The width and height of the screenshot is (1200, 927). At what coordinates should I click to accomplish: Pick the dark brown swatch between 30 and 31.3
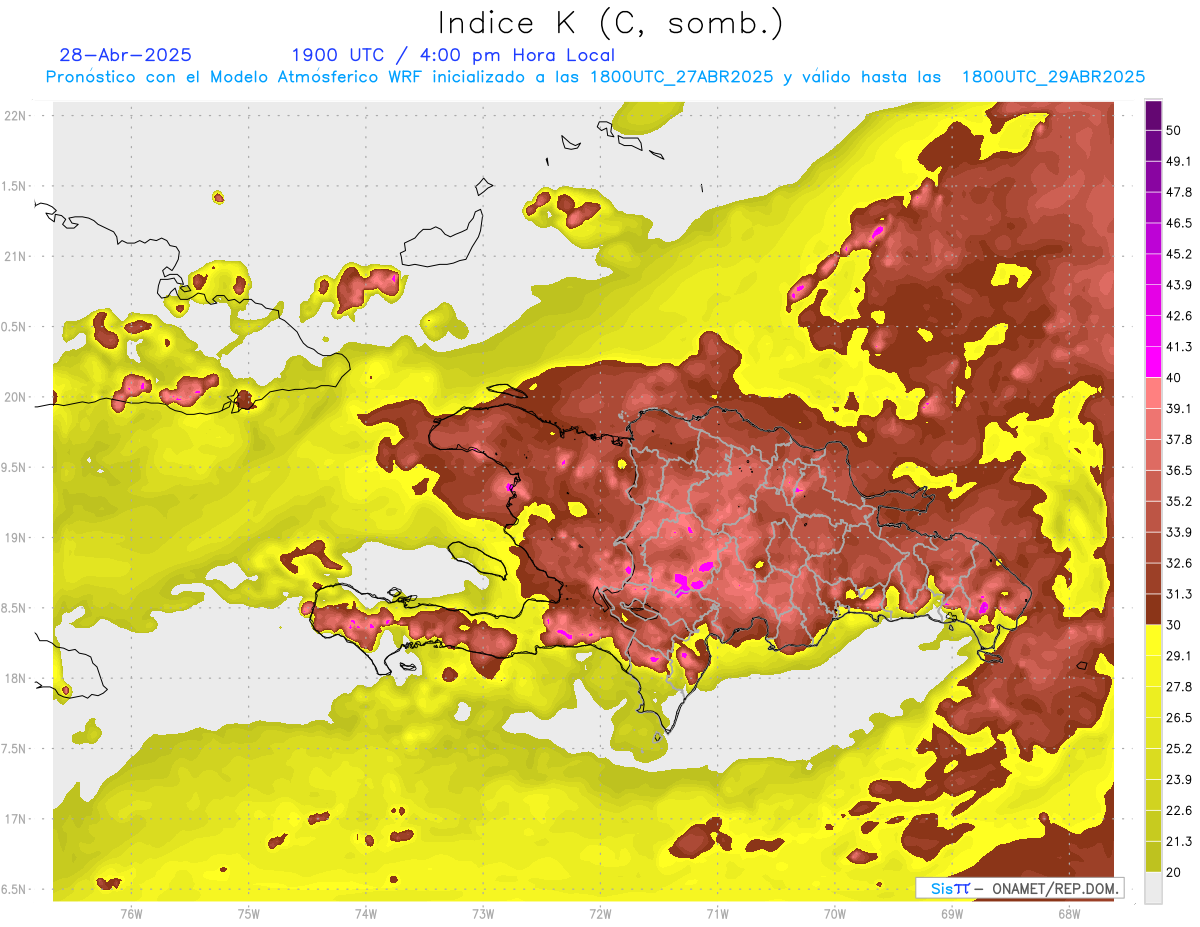(1153, 609)
